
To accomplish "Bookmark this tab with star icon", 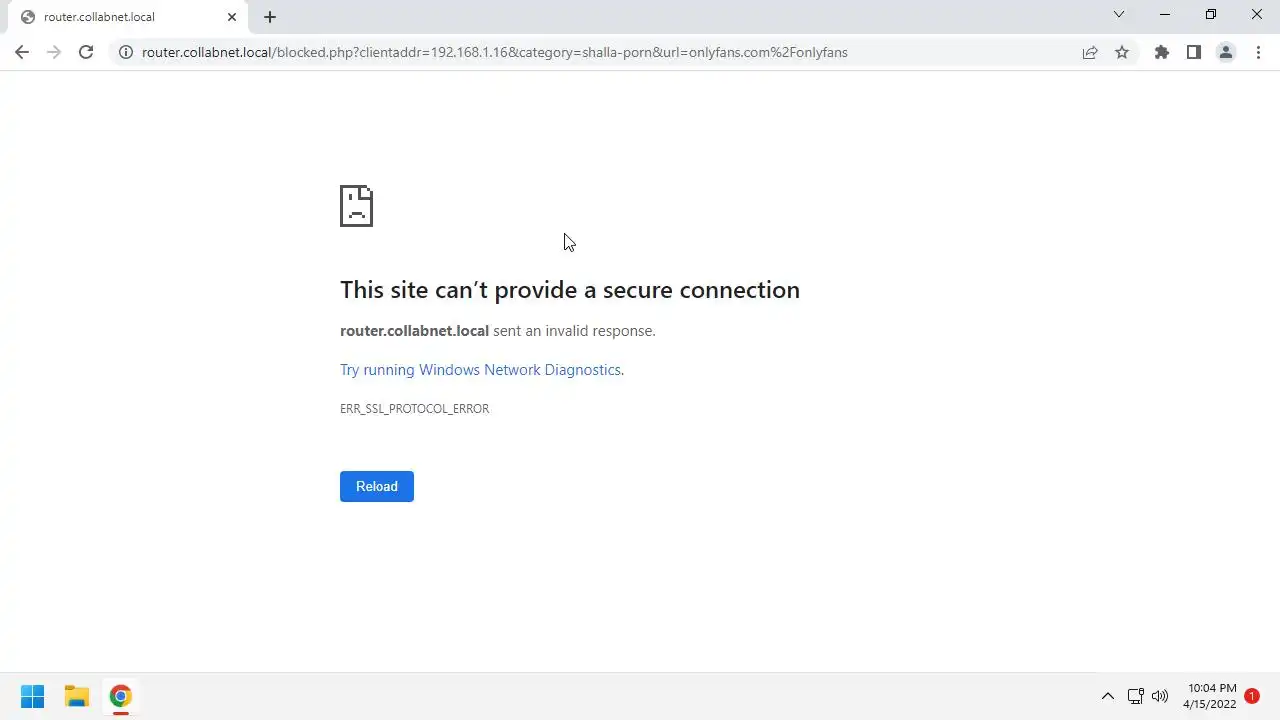I will click(x=1122, y=52).
